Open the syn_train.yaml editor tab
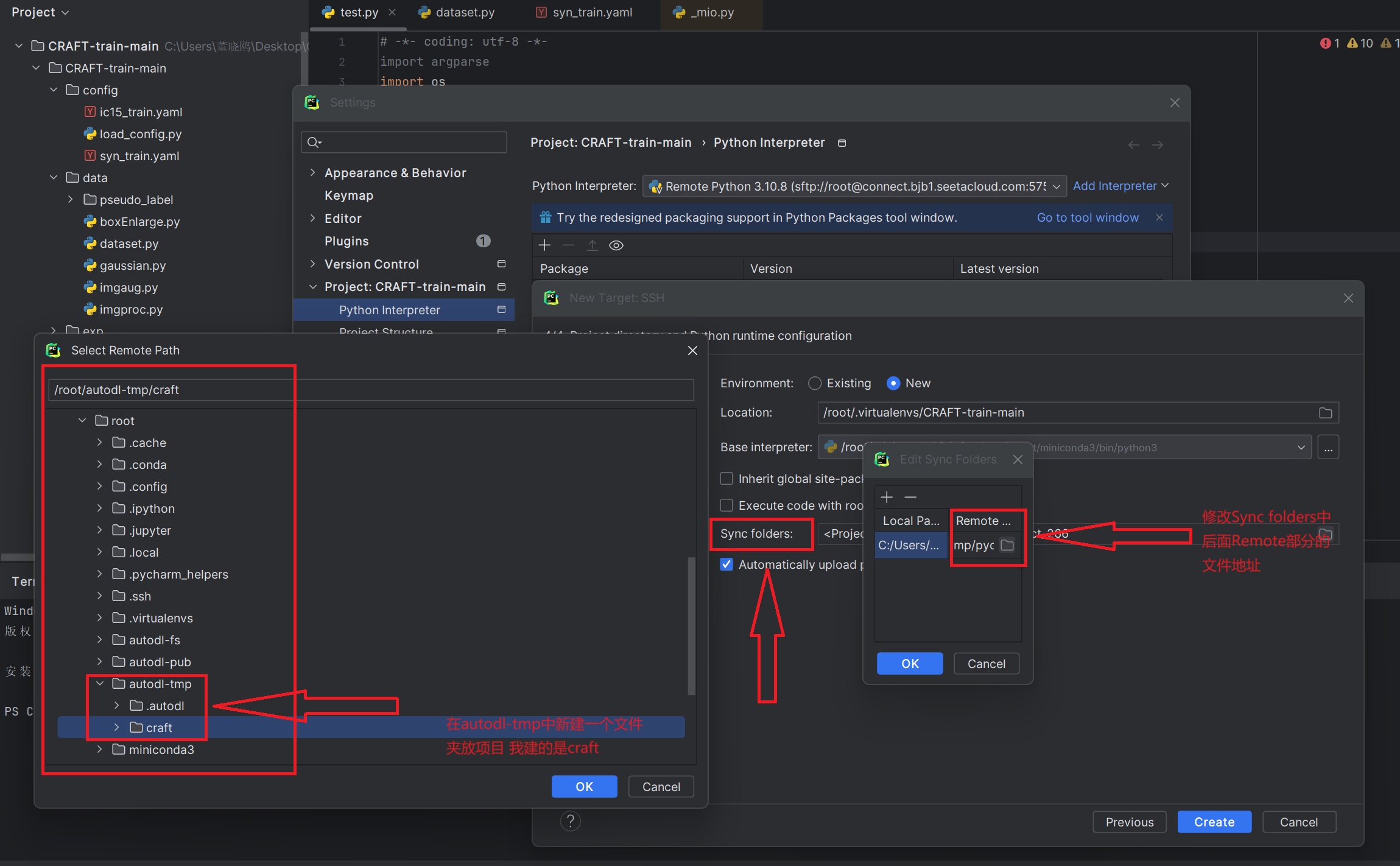Image resolution: width=1400 pixels, height=866 pixels. 592,12
